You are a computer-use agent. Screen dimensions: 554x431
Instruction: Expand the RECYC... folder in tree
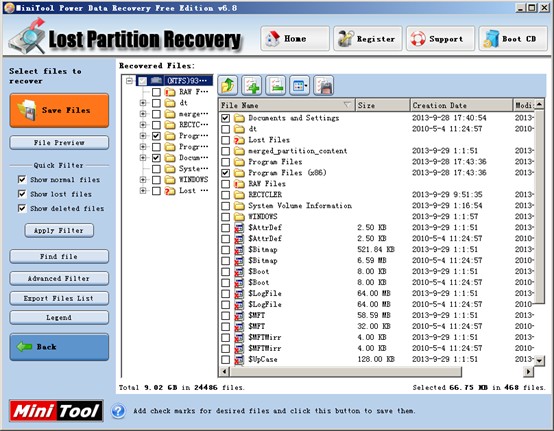pyautogui.click(x=143, y=125)
